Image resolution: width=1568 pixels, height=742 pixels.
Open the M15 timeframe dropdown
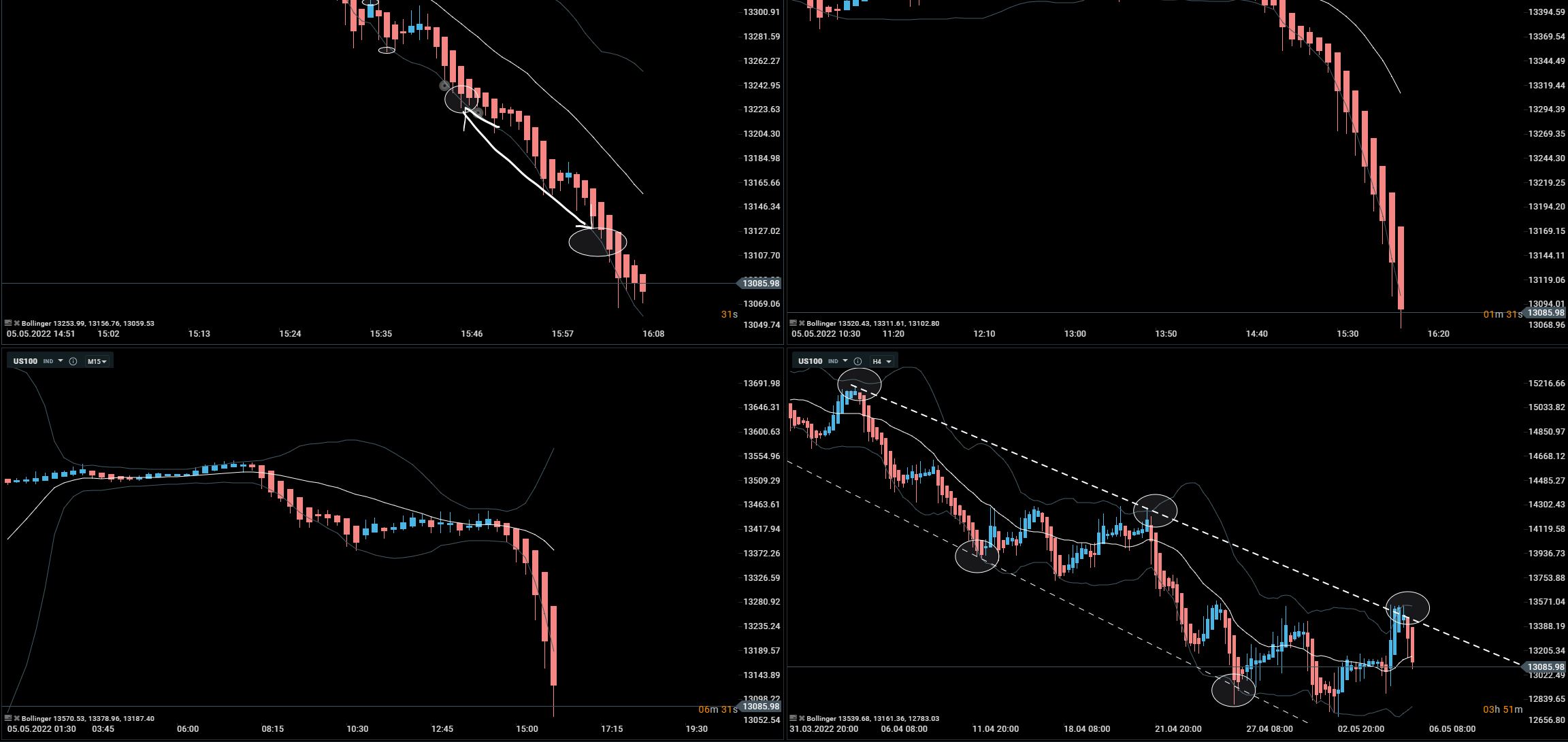coord(97,361)
